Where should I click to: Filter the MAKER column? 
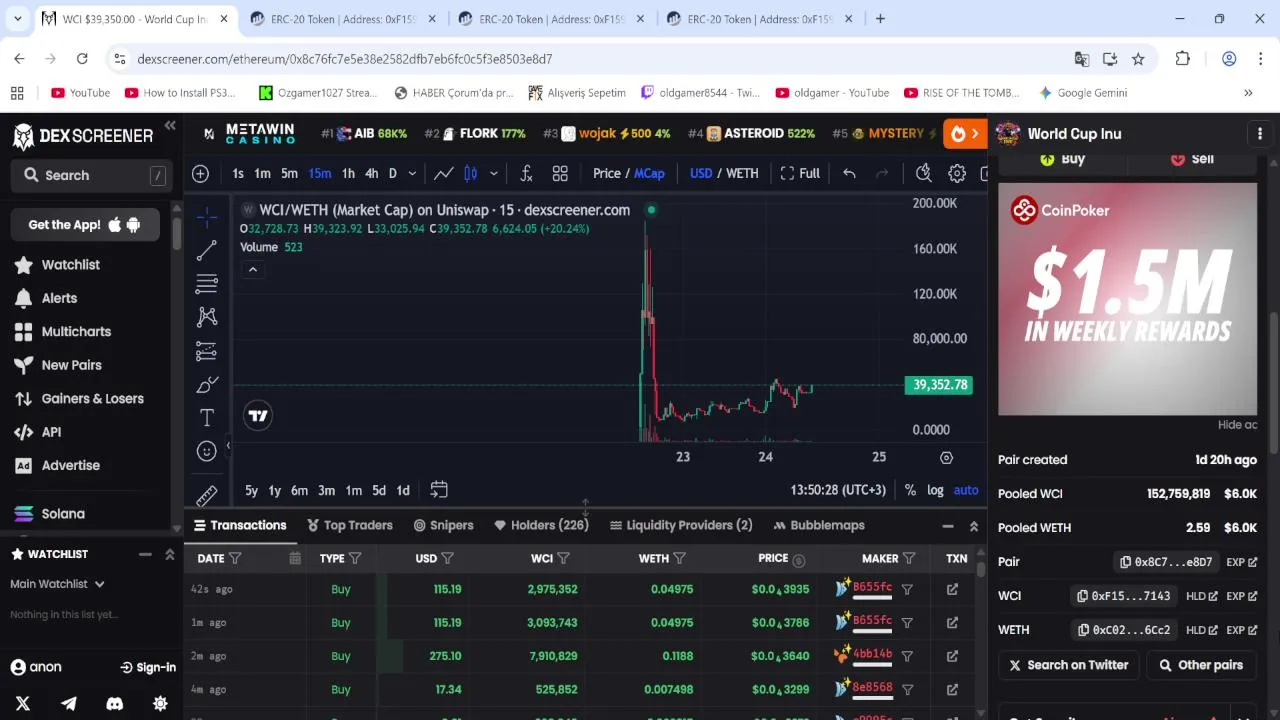(x=909, y=559)
